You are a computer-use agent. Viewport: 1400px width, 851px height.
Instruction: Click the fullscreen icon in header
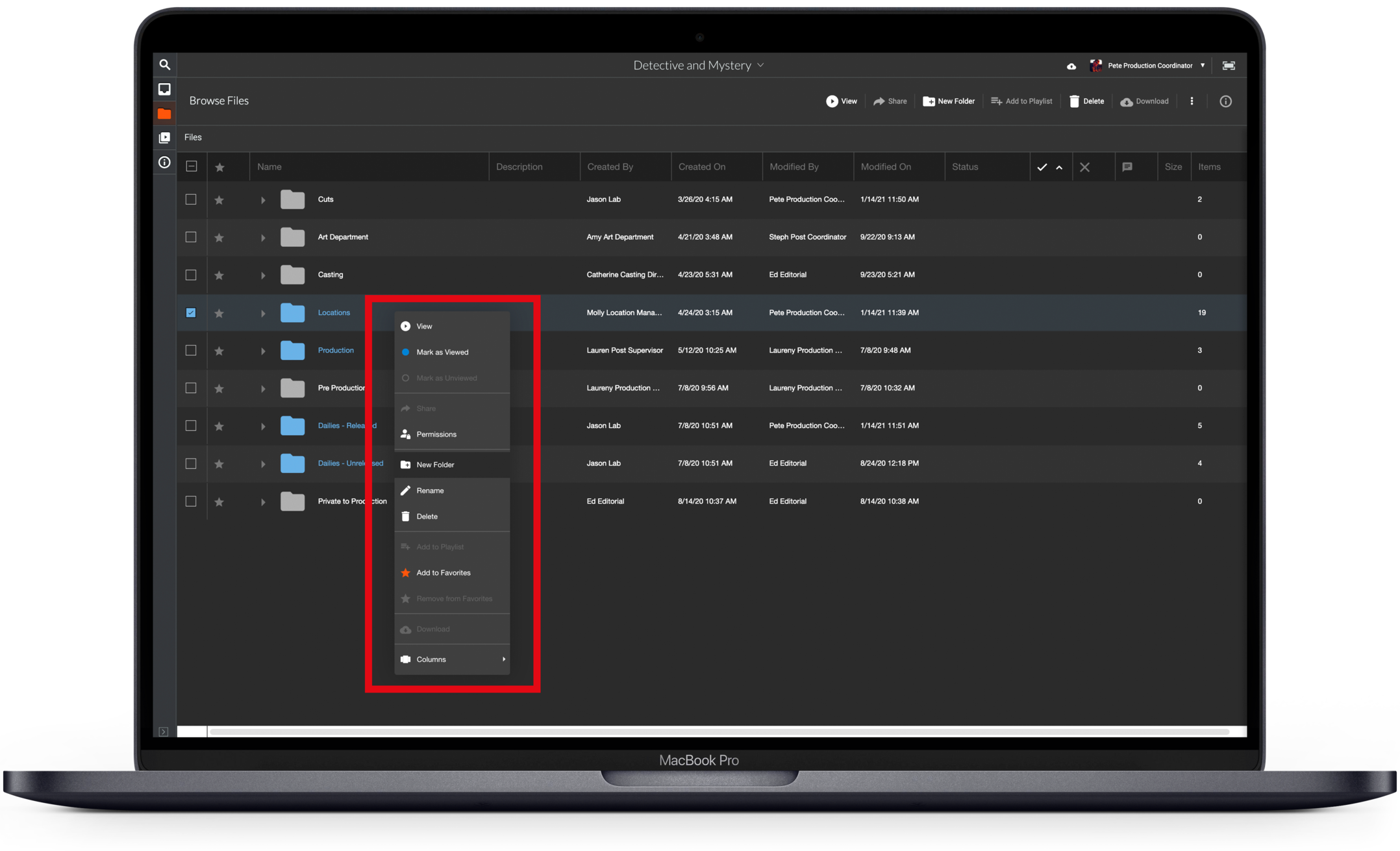tap(1229, 66)
